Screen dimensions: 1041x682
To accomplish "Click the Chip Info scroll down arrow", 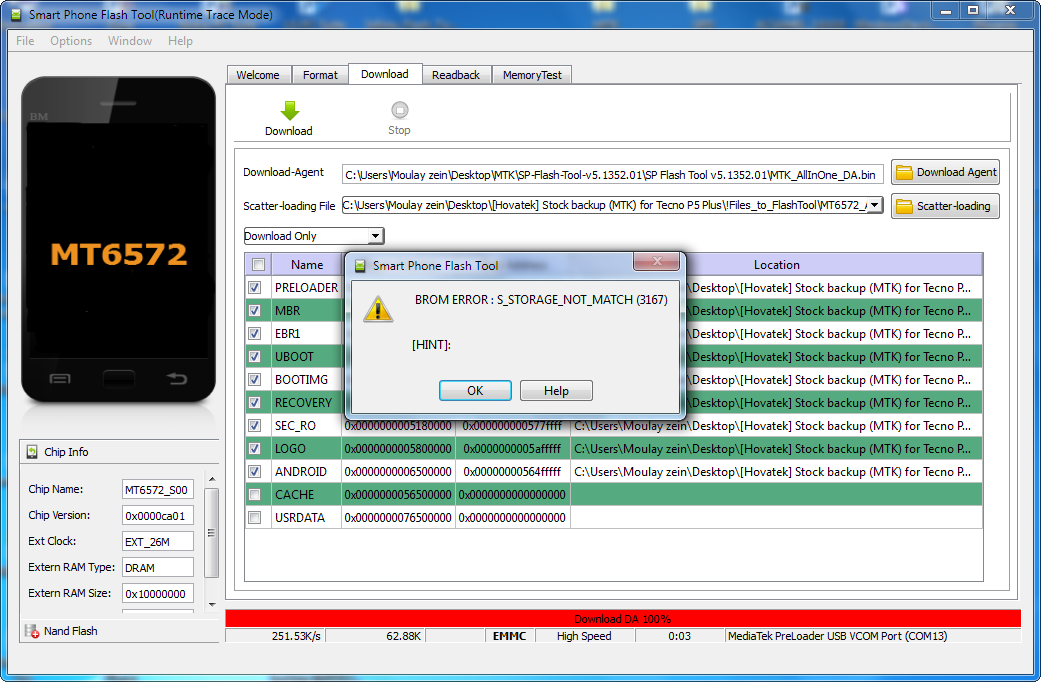I will [212, 604].
